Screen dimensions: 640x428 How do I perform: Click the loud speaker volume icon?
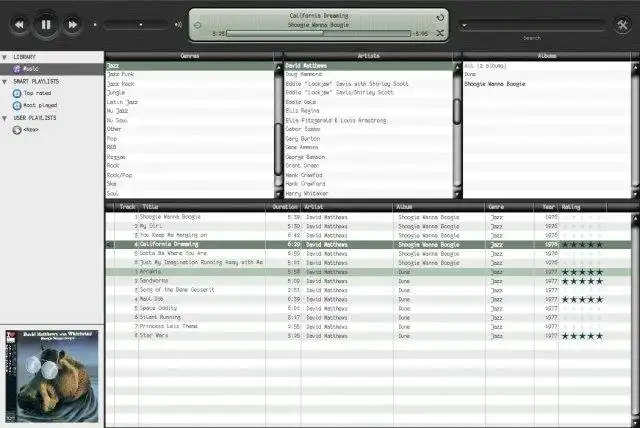(x=178, y=25)
